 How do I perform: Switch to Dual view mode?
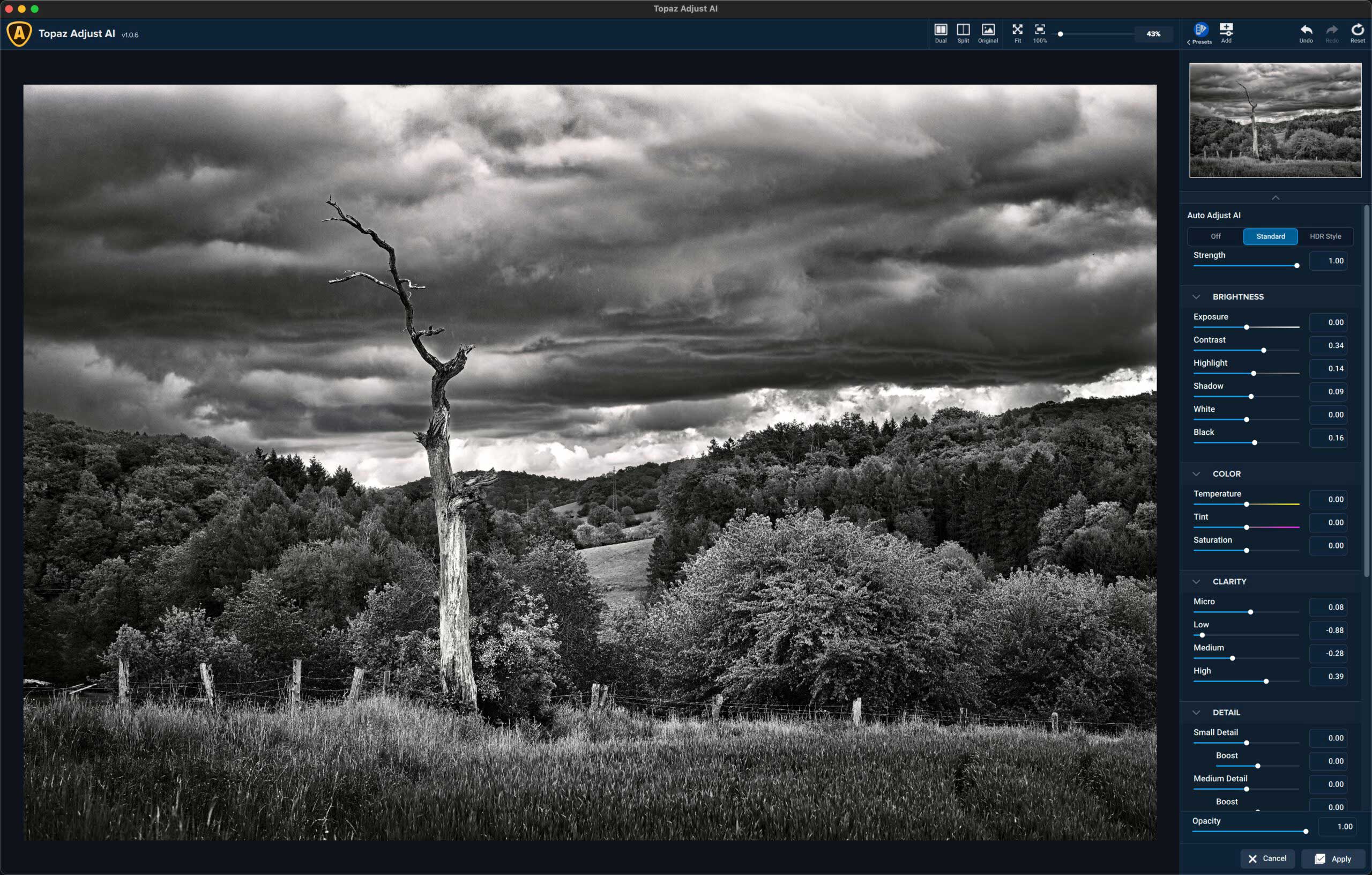[x=940, y=32]
